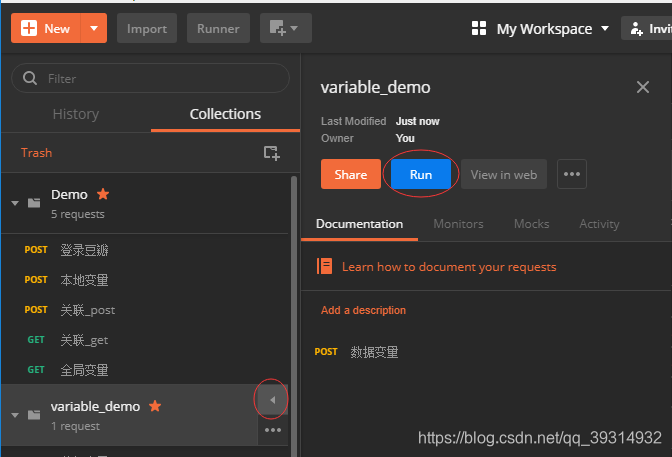Click the Invite people icon button
The width and height of the screenshot is (672, 457).
point(647,28)
